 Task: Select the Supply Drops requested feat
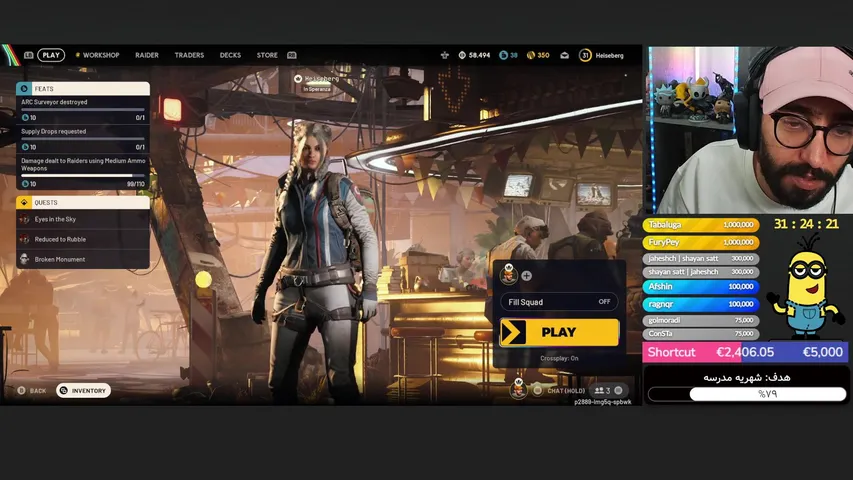[x=83, y=139]
